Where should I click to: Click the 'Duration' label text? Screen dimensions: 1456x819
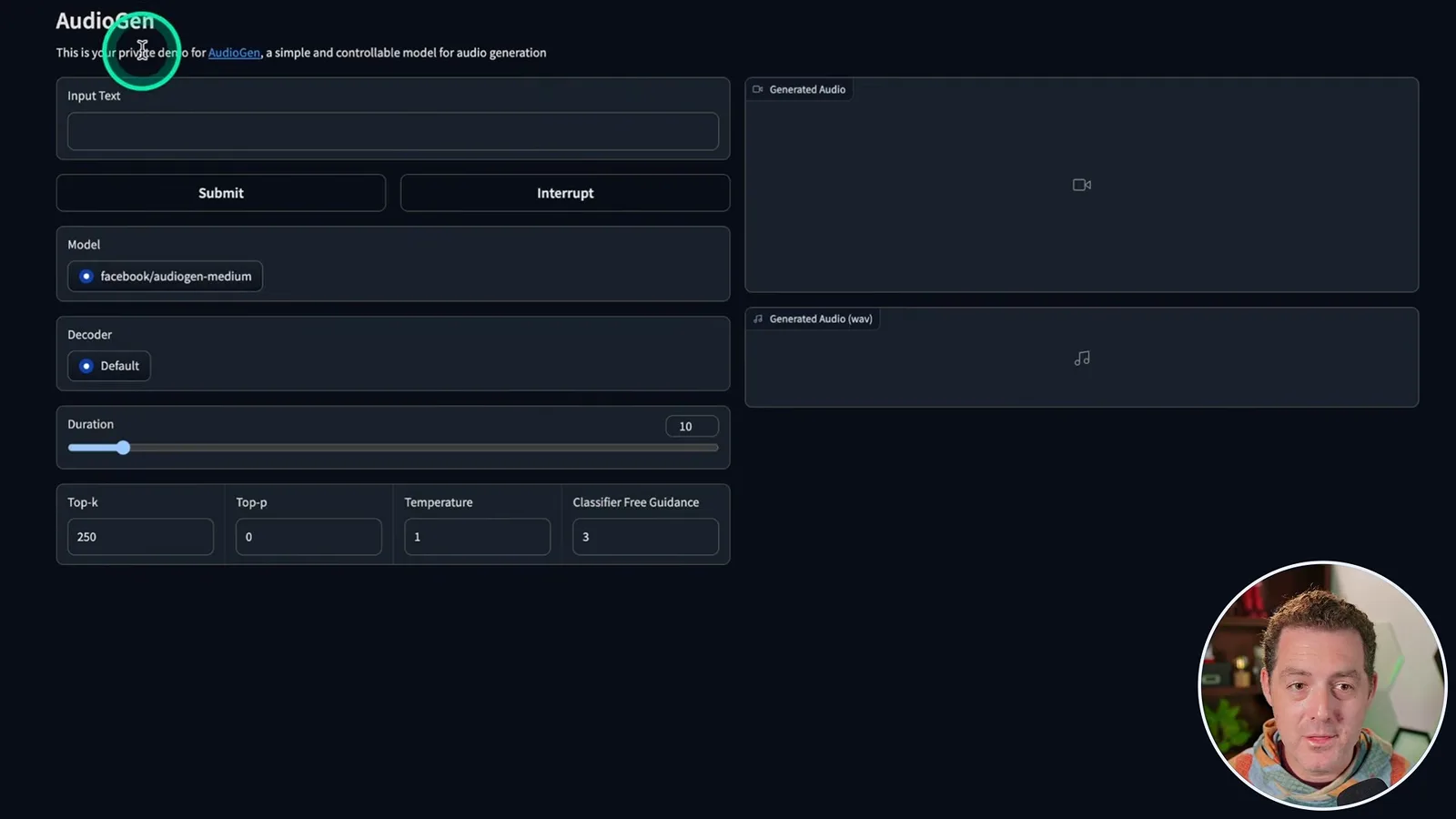click(x=90, y=424)
